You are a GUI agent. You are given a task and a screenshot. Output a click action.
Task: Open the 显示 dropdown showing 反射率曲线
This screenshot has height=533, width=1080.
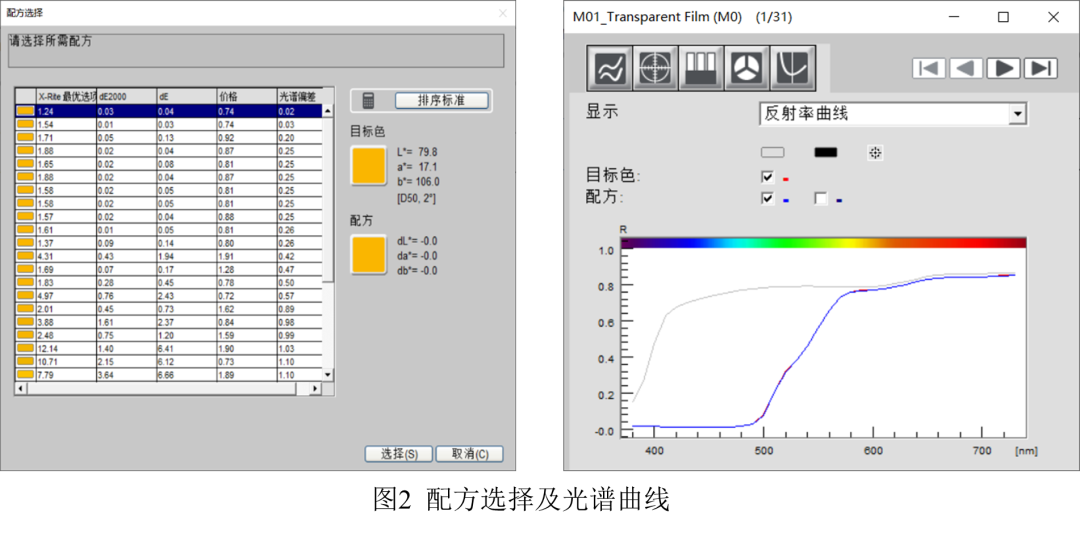(893, 113)
